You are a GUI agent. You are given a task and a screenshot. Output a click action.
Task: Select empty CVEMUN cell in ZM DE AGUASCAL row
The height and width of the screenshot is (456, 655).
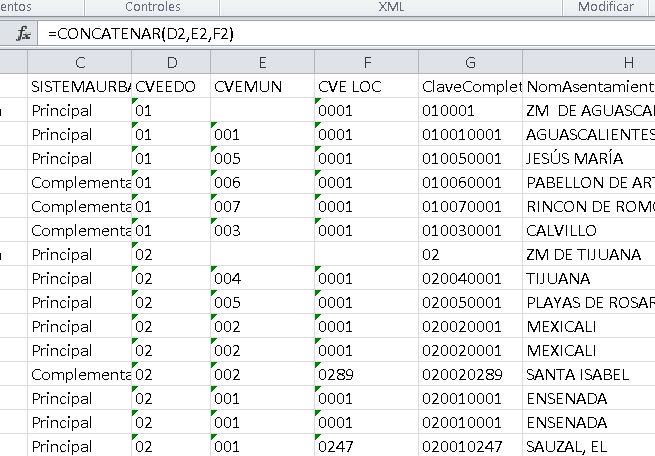point(262,110)
